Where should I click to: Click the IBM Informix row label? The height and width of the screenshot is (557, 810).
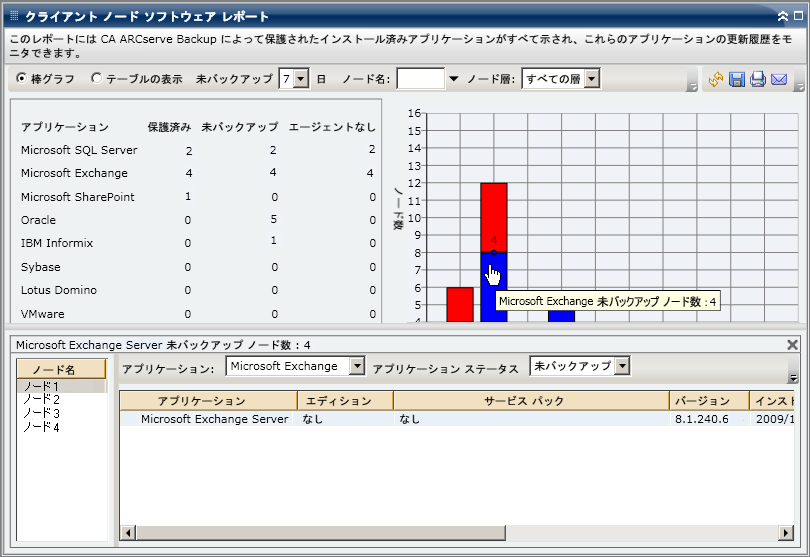[x=57, y=243]
